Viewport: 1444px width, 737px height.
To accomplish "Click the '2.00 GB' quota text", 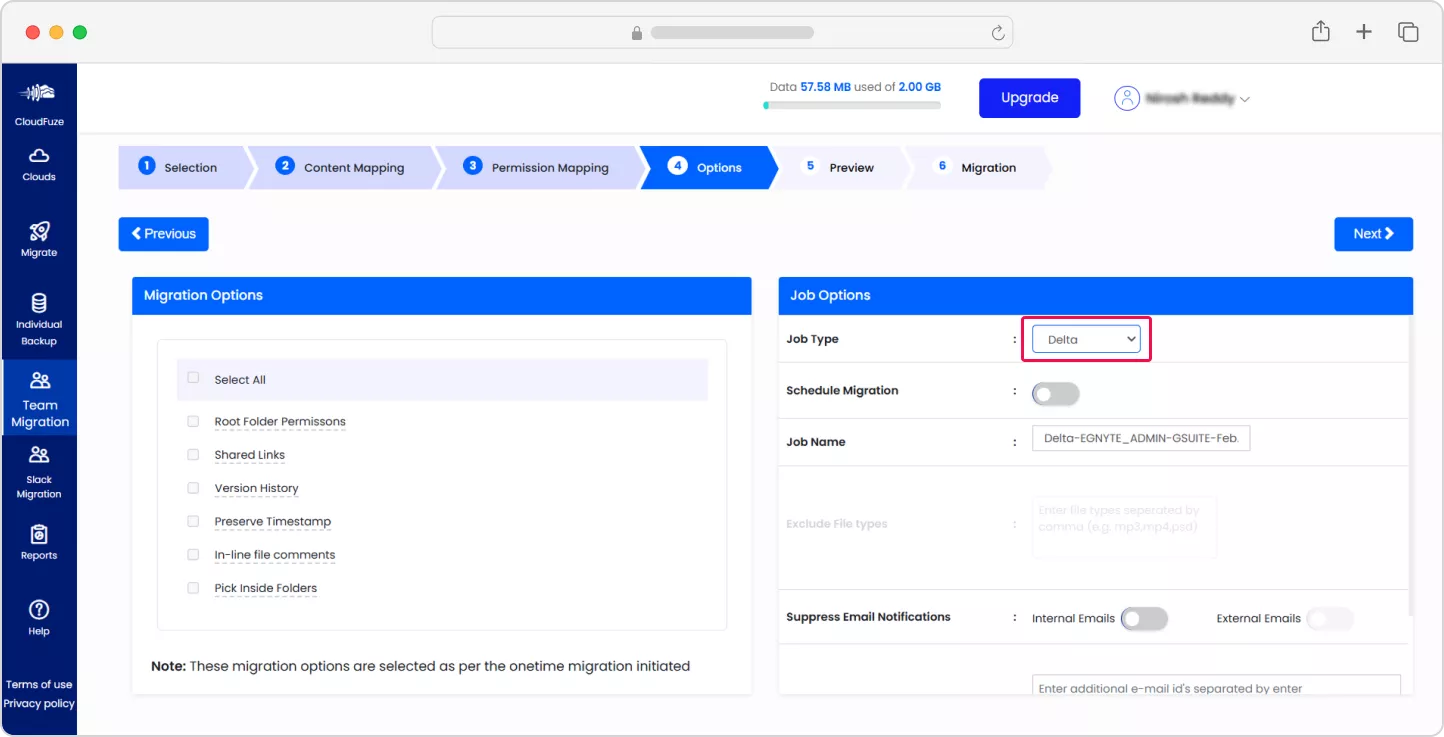I will coord(919,87).
